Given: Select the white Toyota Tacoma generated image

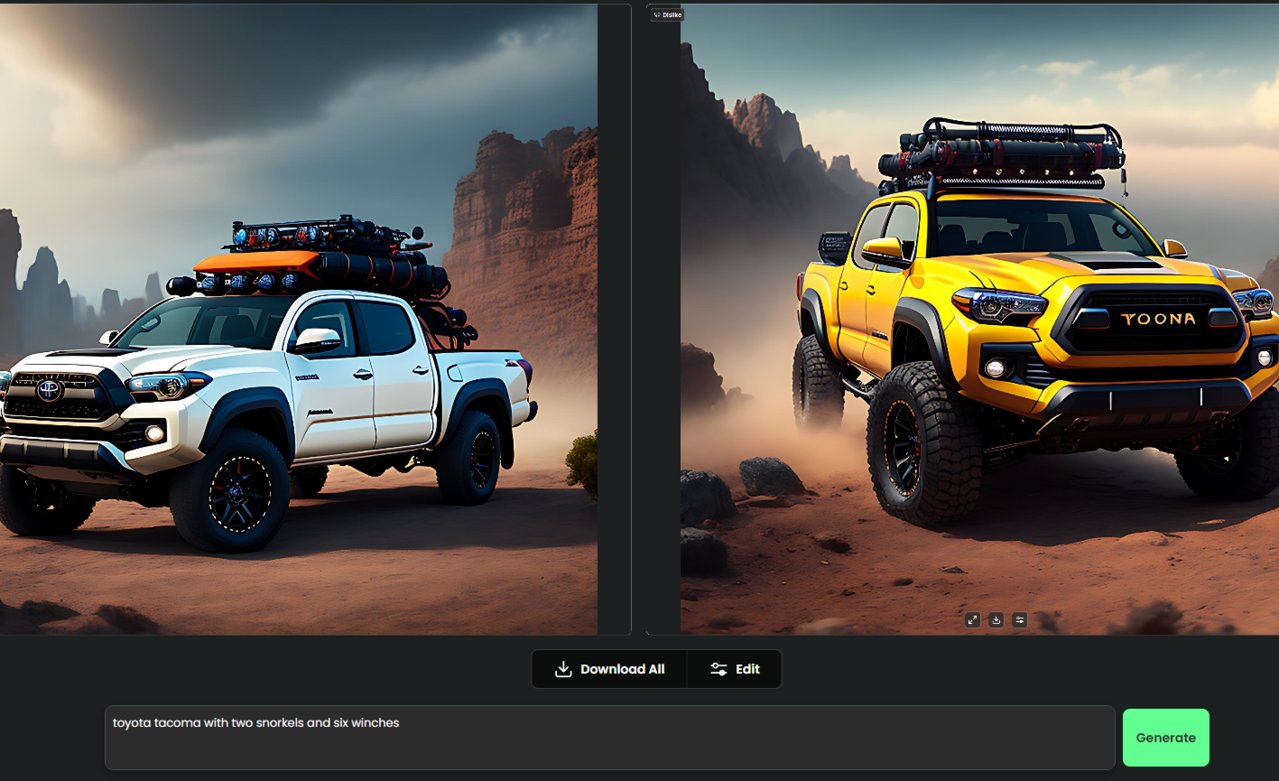Looking at the screenshot, I should [299, 319].
